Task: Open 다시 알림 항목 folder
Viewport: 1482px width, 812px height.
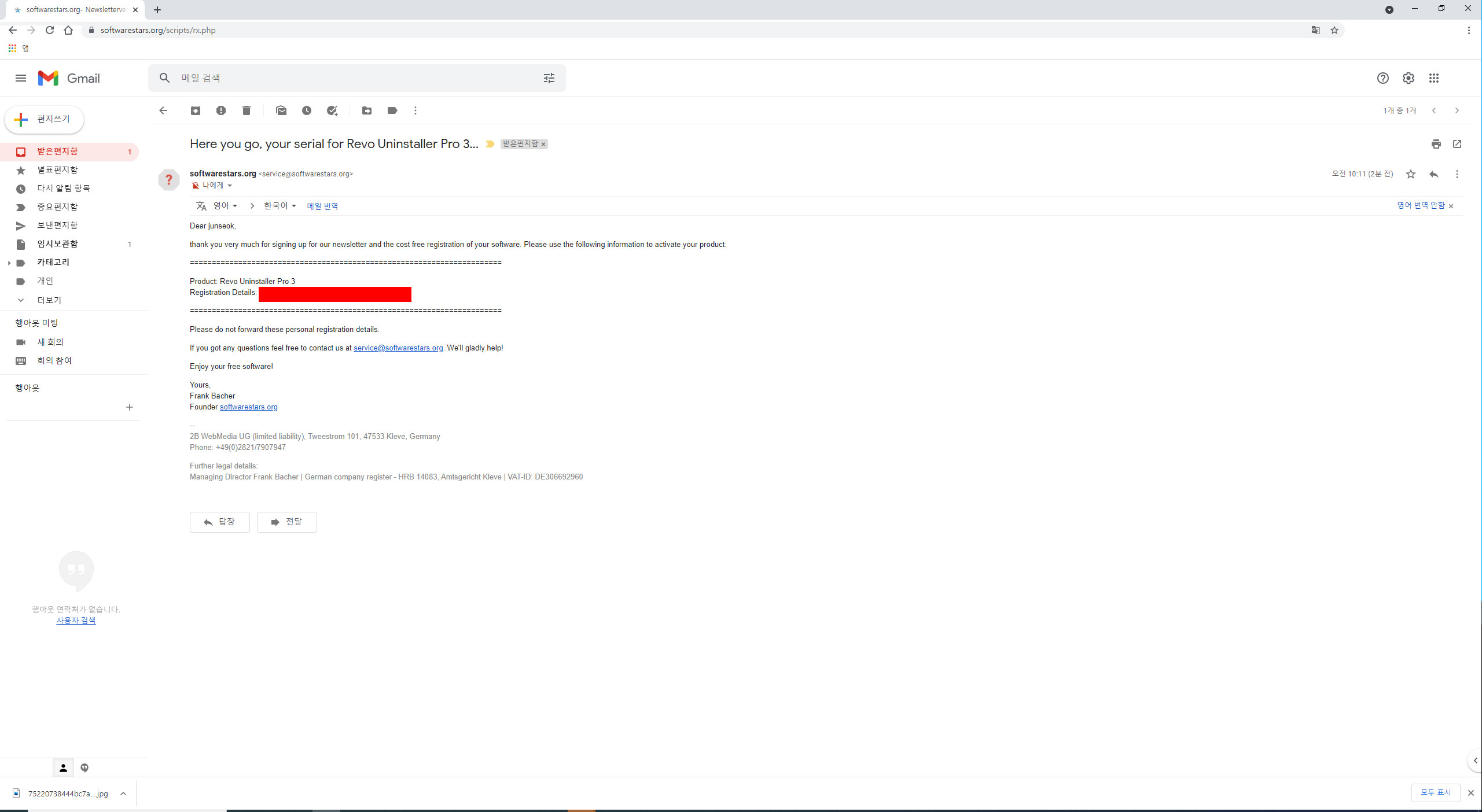Action: coord(69,189)
